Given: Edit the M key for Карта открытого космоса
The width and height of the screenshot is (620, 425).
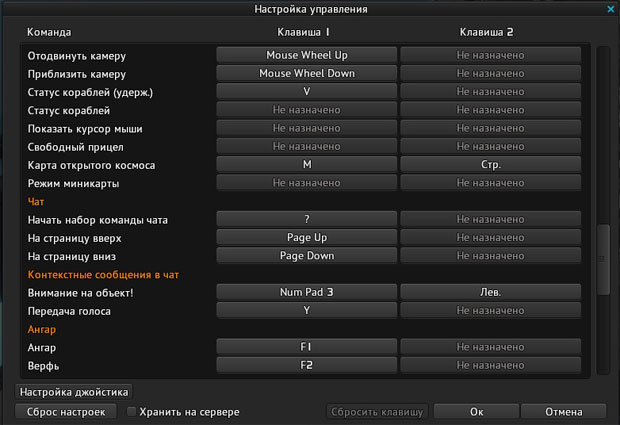Looking at the screenshot, I should pyautogui.click(x=307, y=164).
